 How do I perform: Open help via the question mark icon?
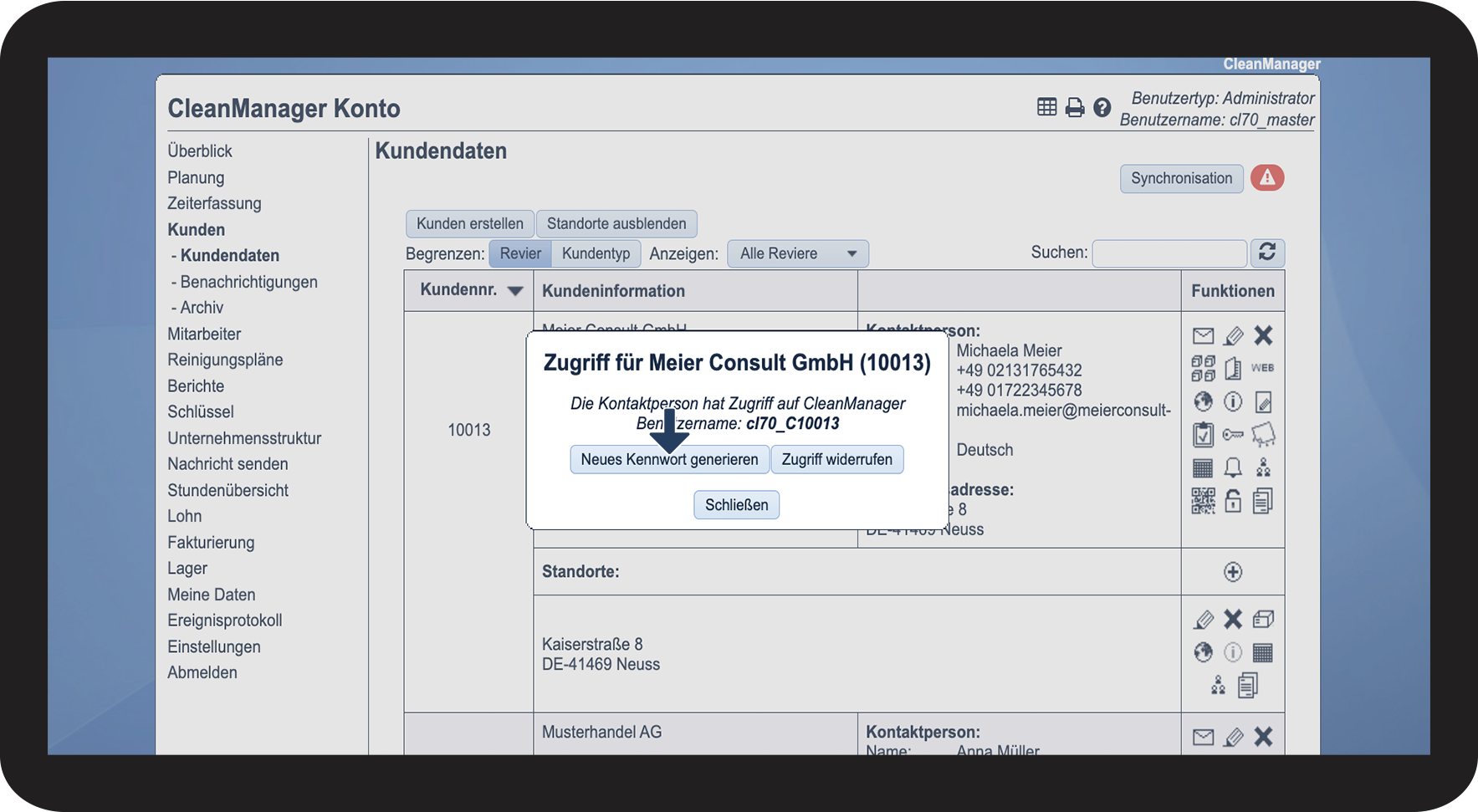click(1102, 107)
